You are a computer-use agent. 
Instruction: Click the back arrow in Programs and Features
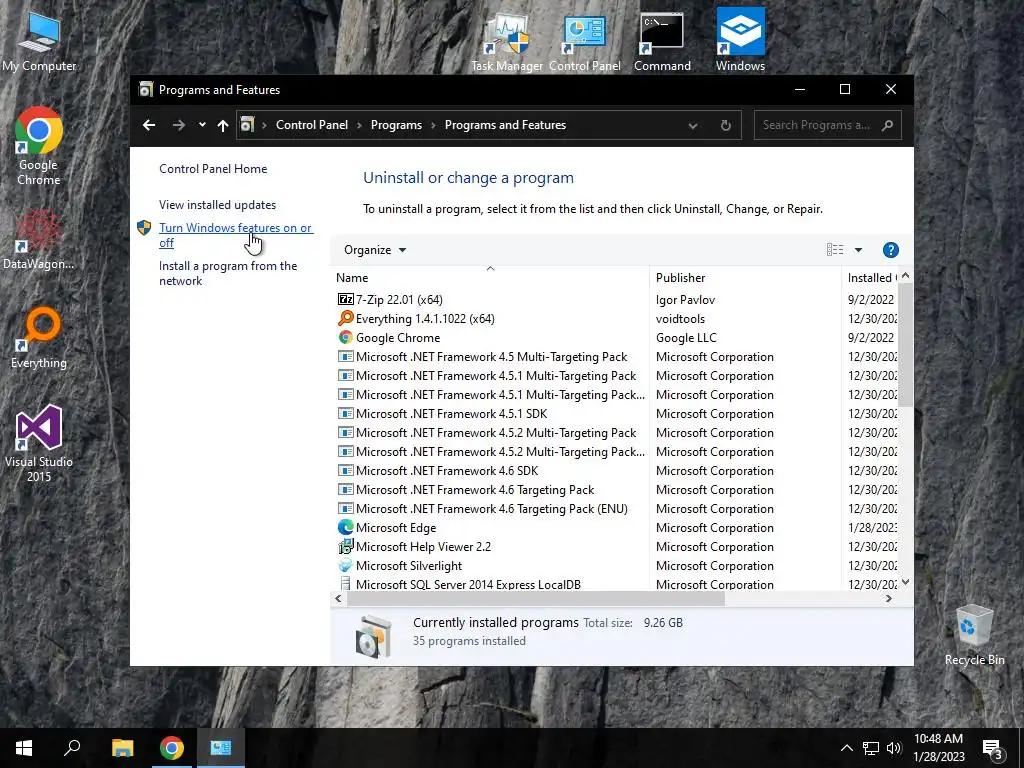[149, 125]
